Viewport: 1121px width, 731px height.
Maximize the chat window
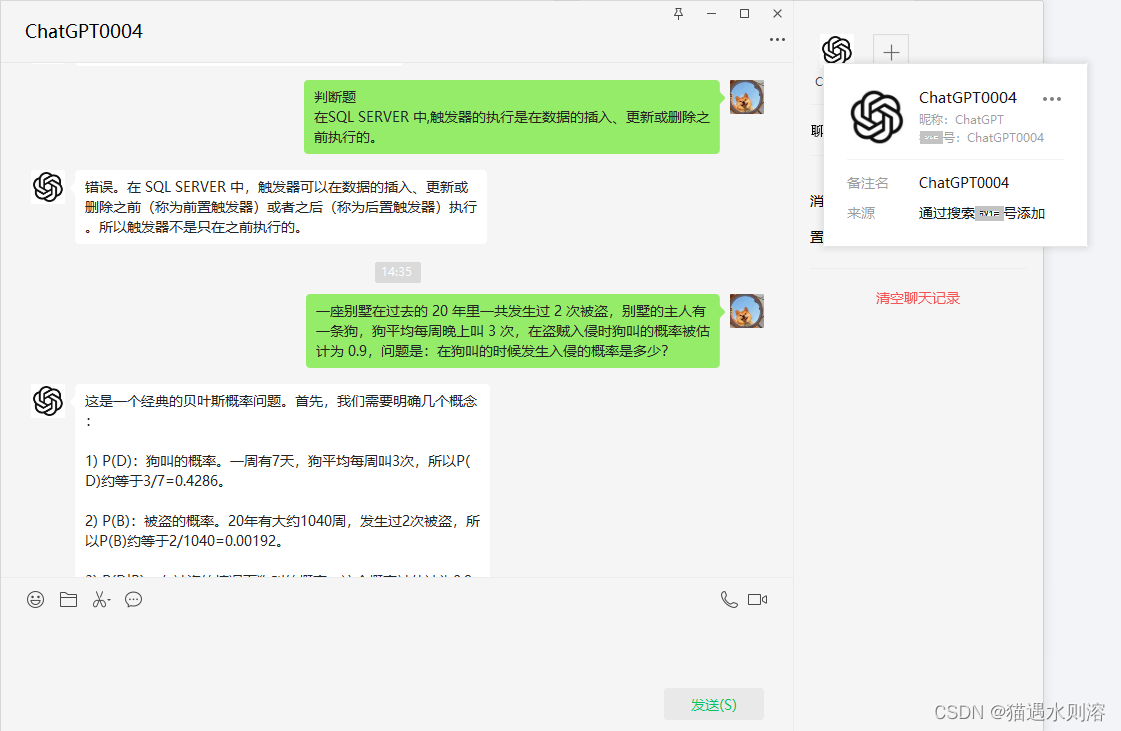(744, 14)
